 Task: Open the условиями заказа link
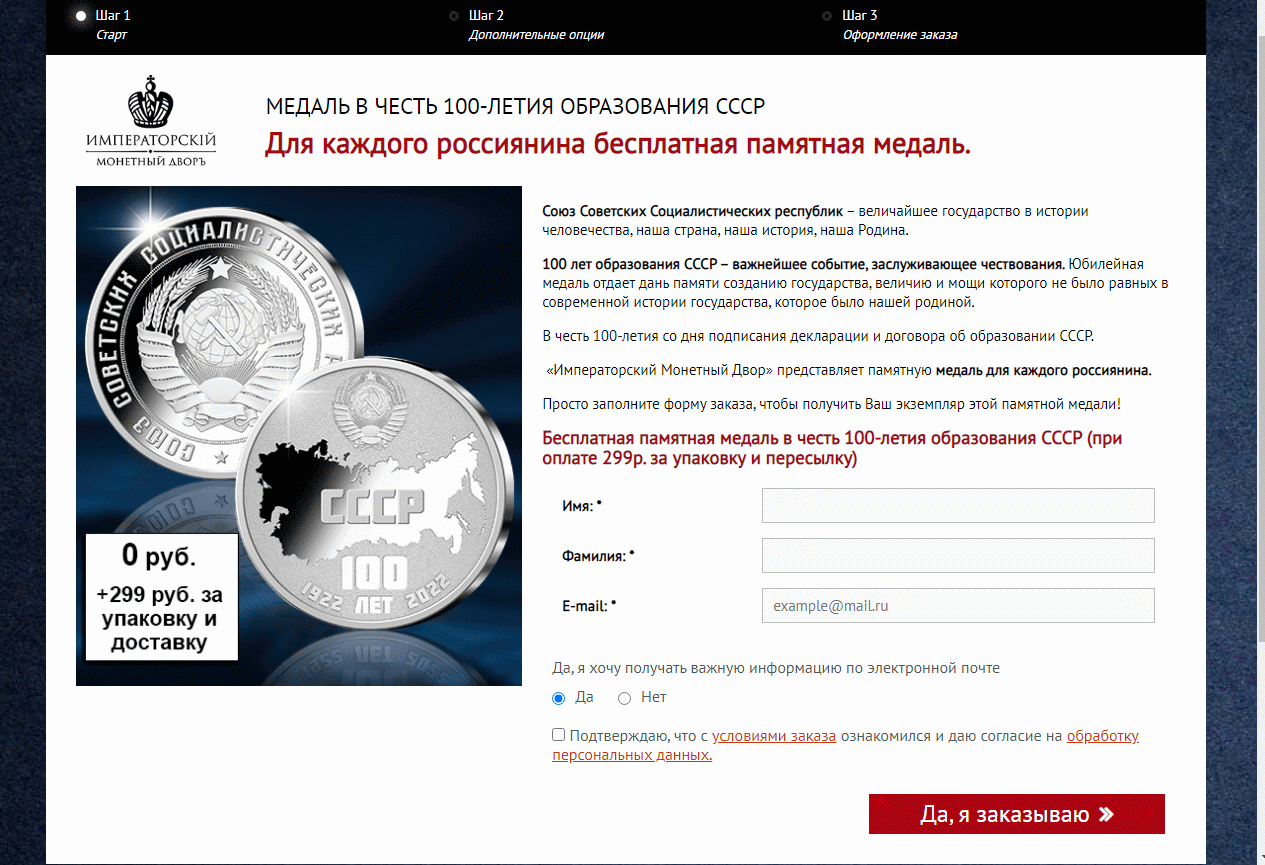tap(774, 736)
